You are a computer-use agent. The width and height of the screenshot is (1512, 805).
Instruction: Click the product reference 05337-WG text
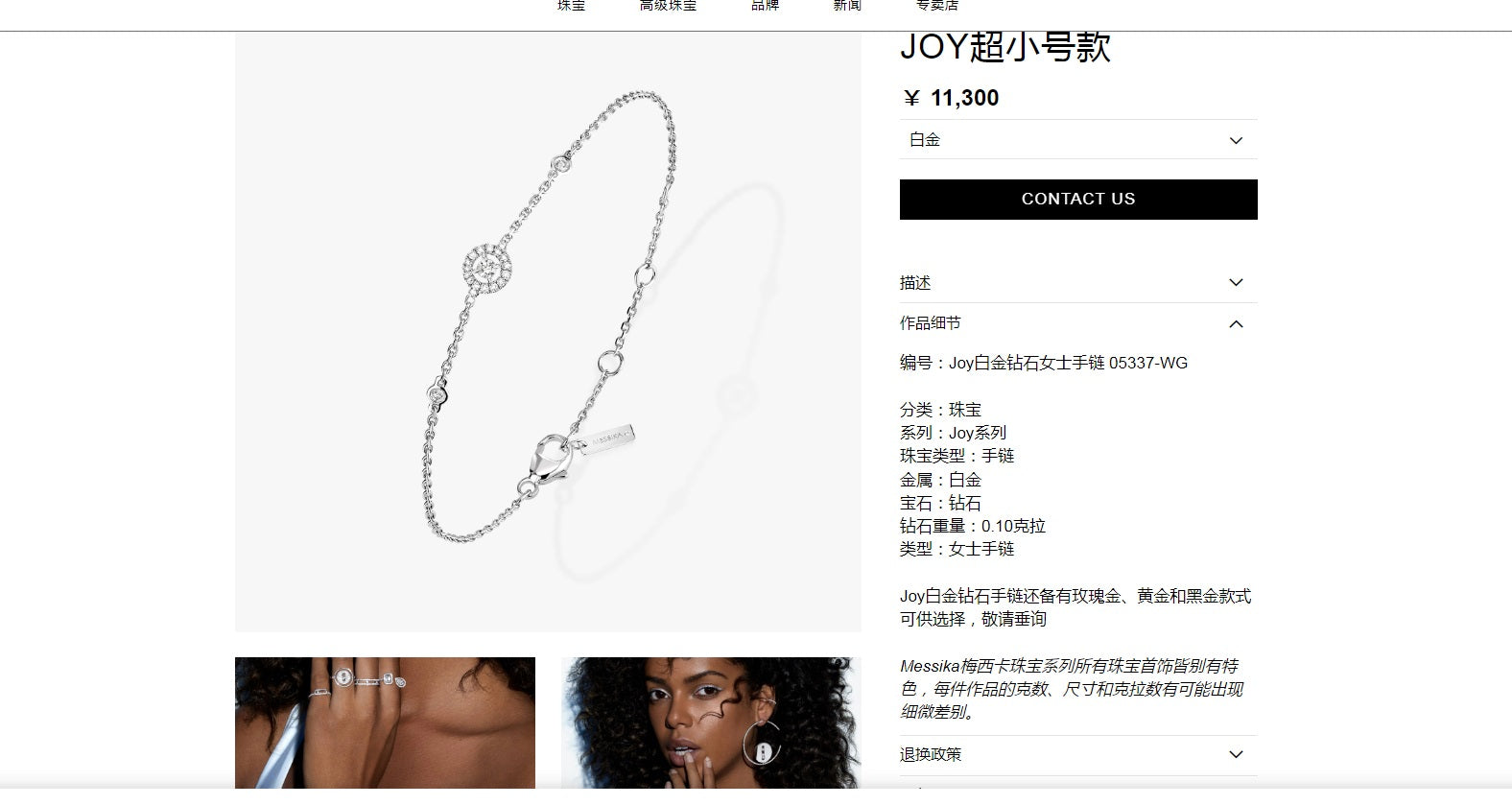pyautogui.click(x=1148, y=363)
